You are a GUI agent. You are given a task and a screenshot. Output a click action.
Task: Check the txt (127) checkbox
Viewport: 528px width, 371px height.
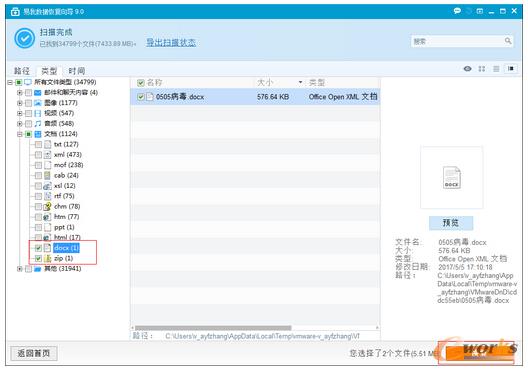coord(38,145)
